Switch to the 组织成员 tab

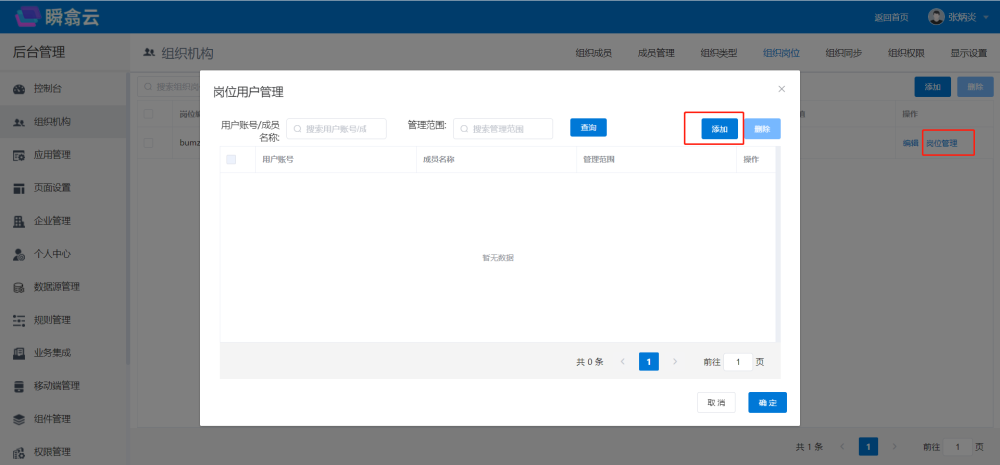[x=593, y=53]
